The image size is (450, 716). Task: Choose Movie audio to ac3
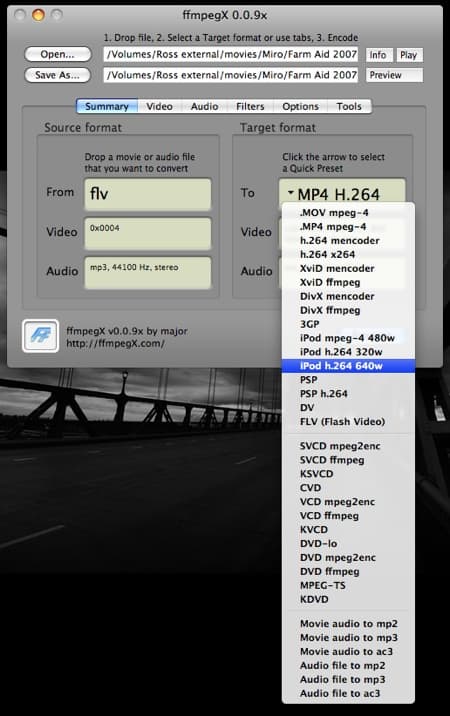[x=348, y=652]
